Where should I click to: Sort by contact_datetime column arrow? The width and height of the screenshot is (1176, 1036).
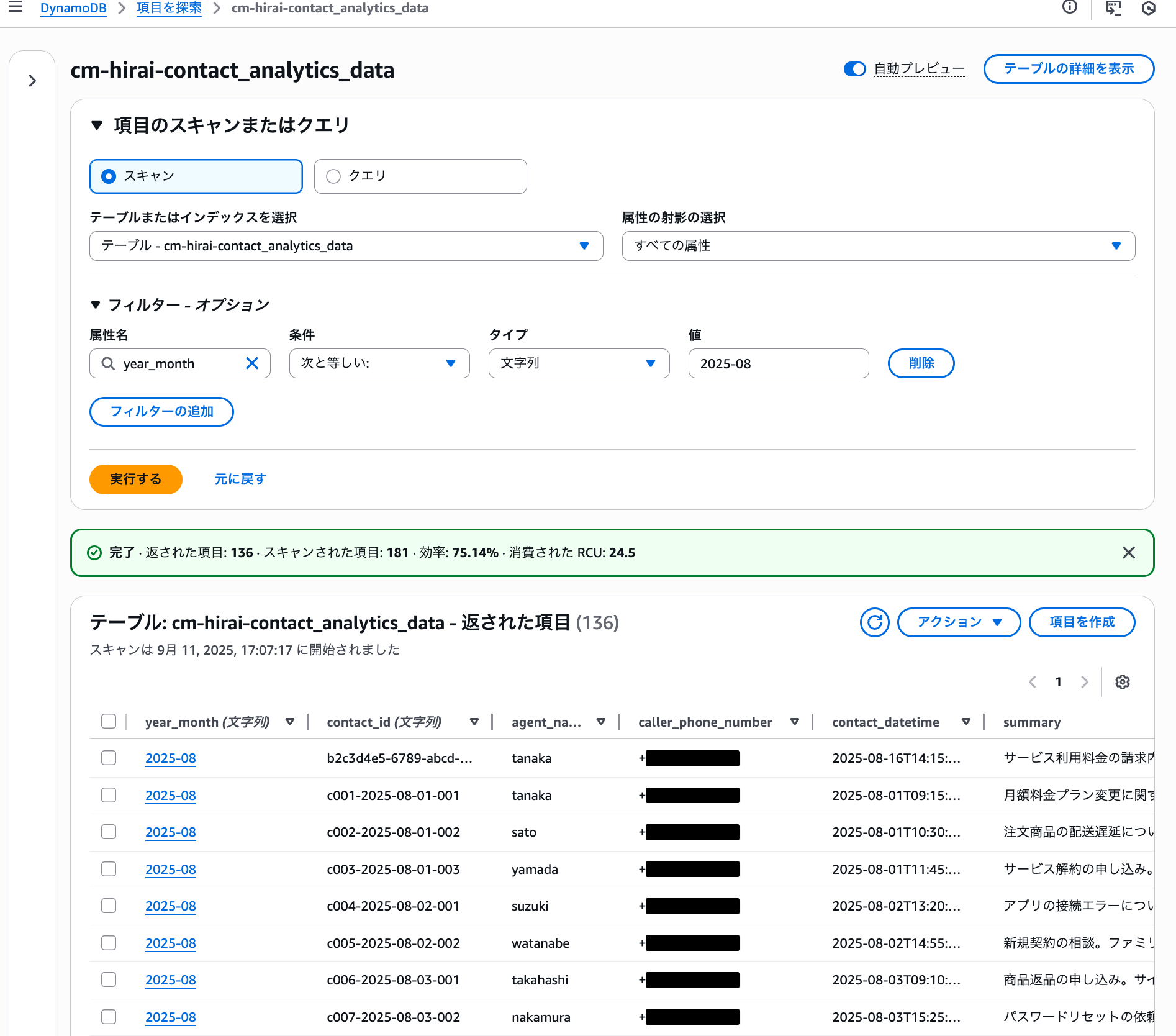[966, 722]
